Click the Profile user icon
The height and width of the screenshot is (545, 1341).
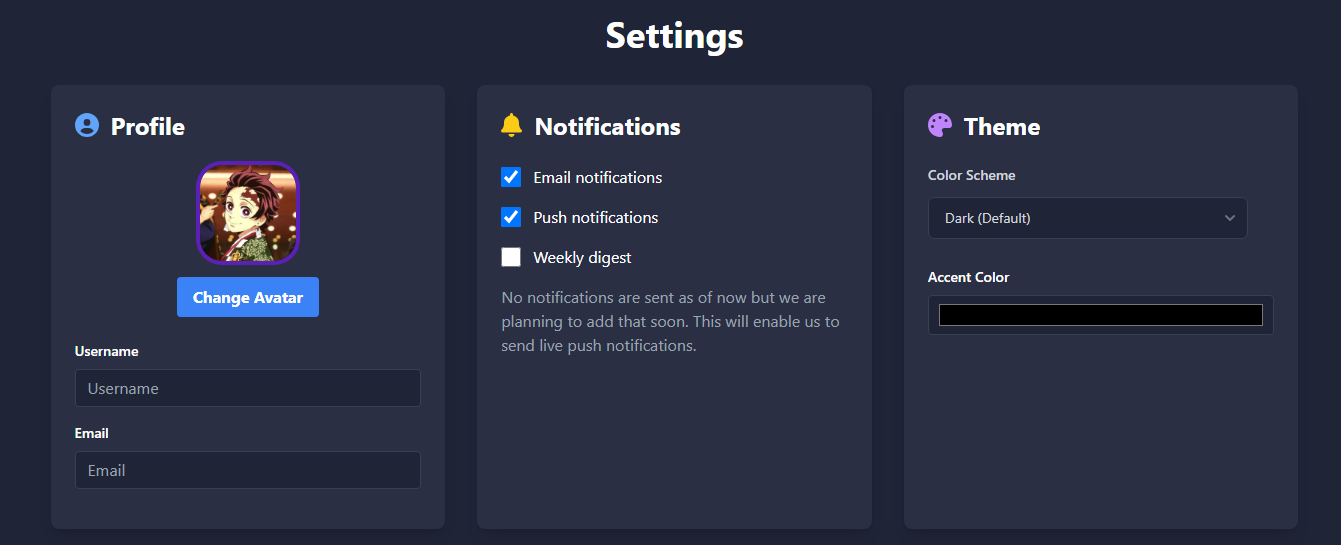click(x=87, y=126)
